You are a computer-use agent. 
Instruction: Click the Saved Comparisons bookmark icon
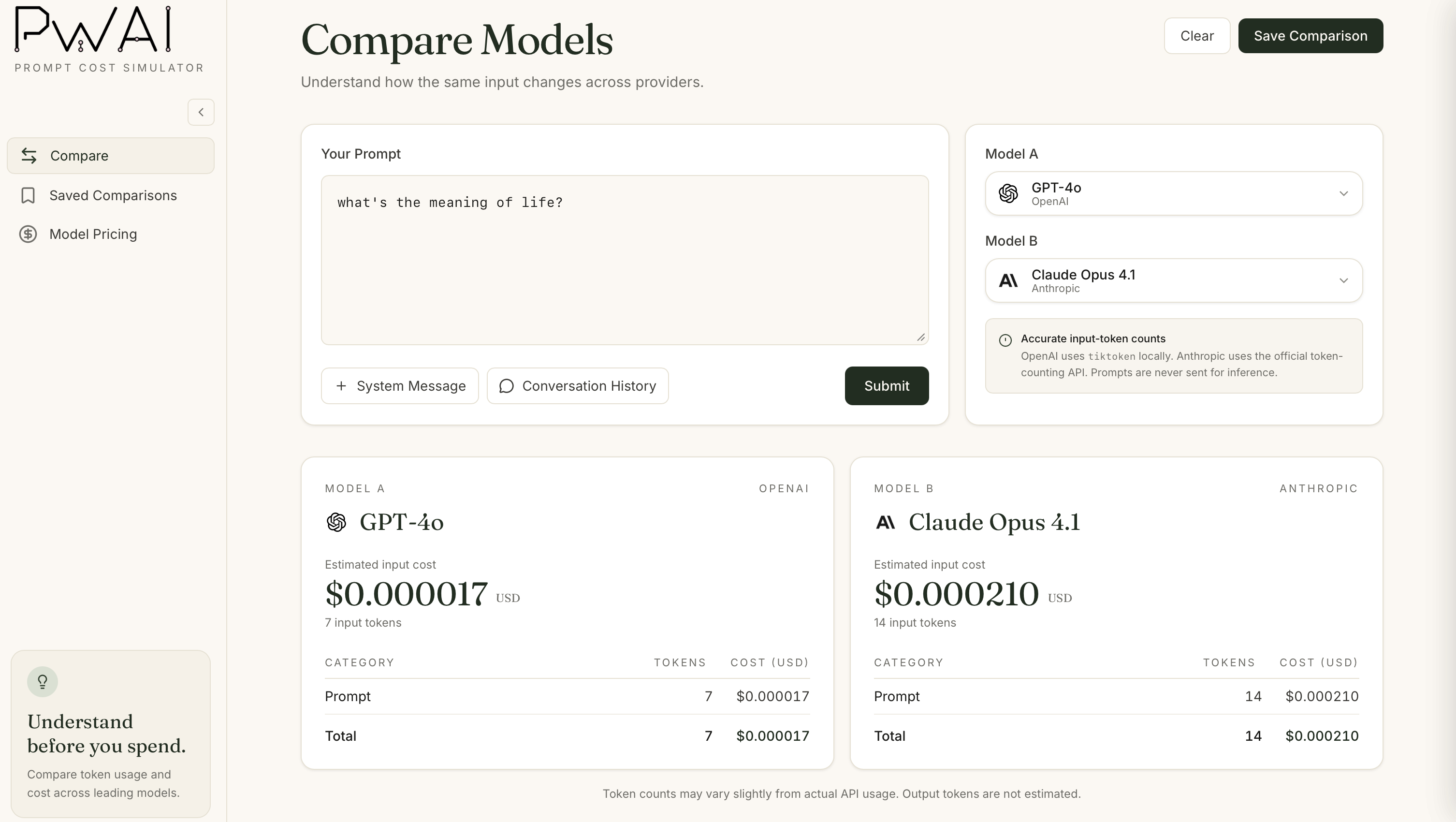[x=28, y=195]
